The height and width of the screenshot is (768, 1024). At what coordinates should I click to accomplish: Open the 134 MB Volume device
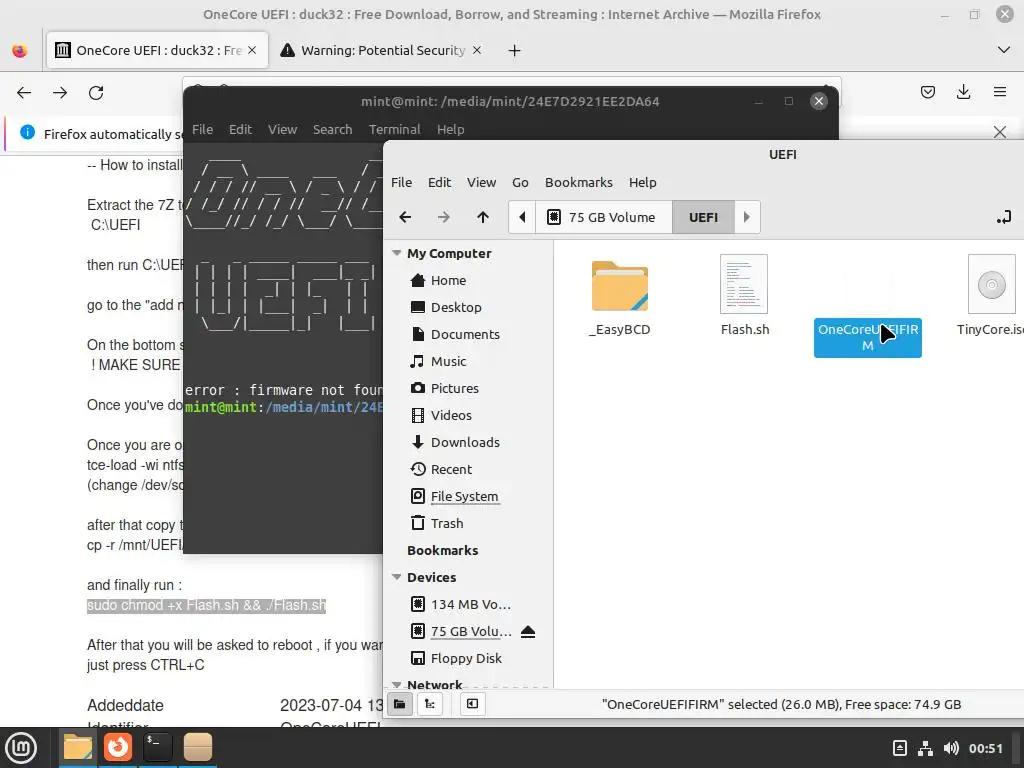[470, 604]
